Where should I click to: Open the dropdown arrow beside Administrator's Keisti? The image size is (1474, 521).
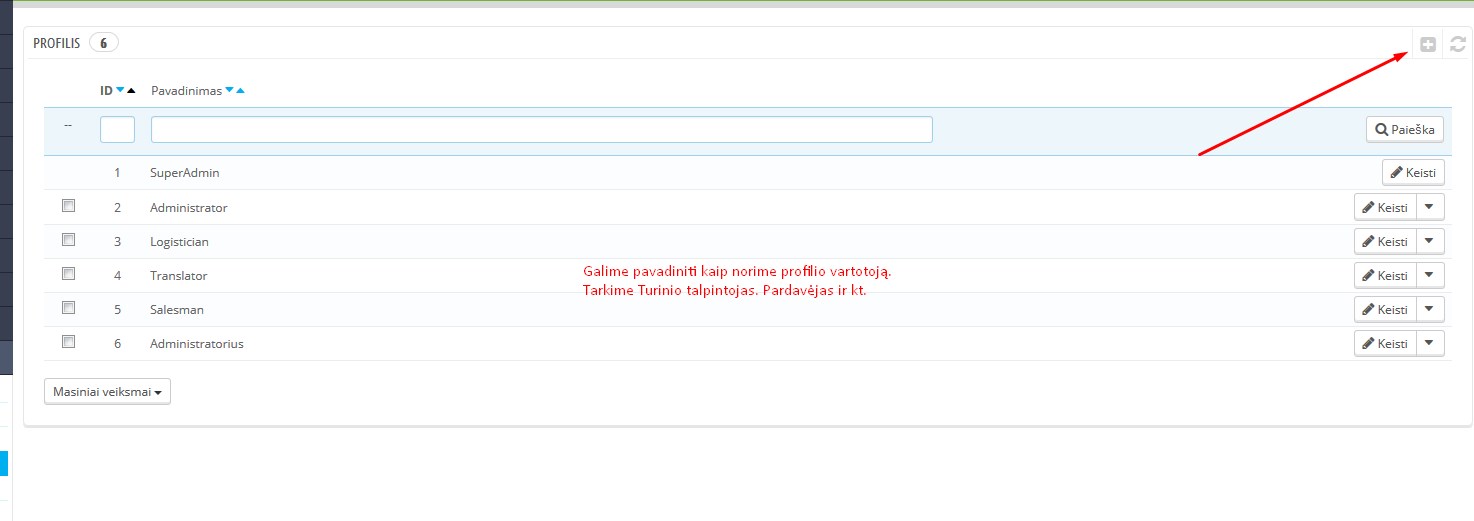coord(1431,208)
